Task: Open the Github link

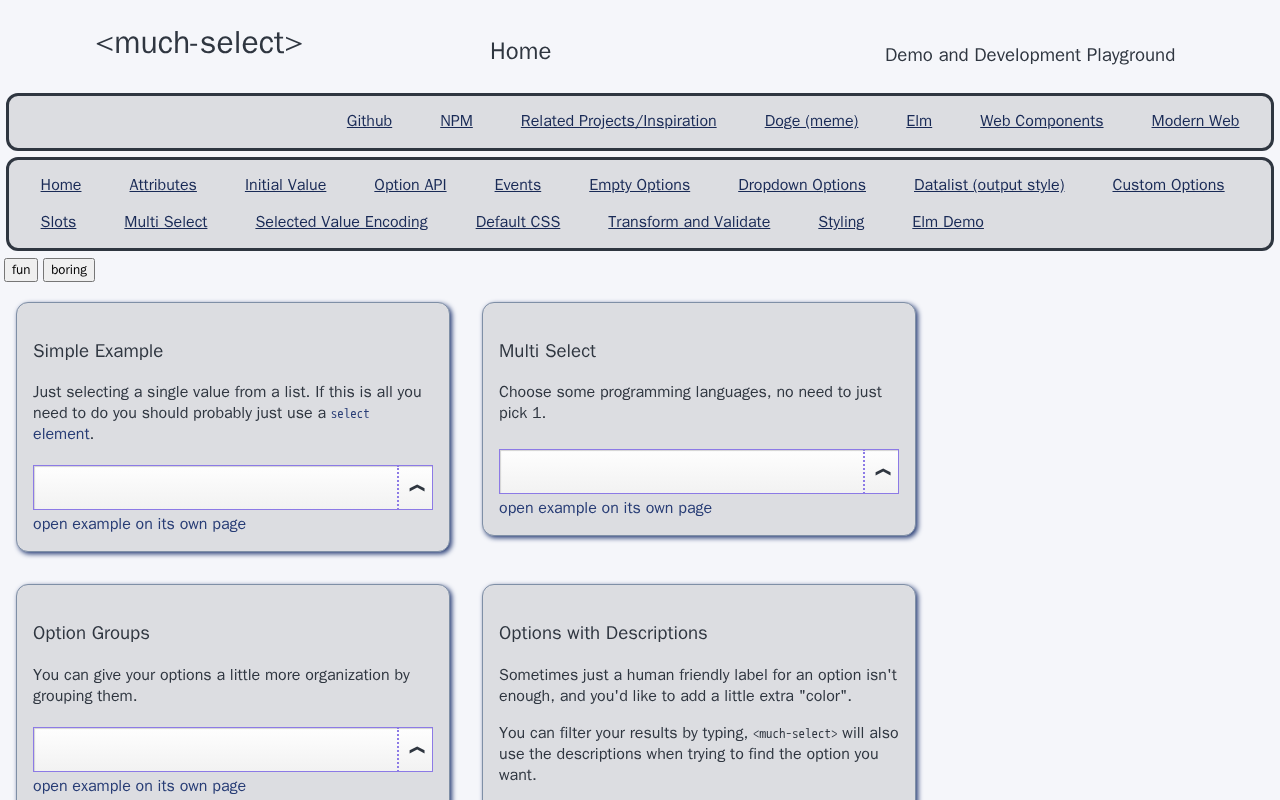Action: [369, 121]
